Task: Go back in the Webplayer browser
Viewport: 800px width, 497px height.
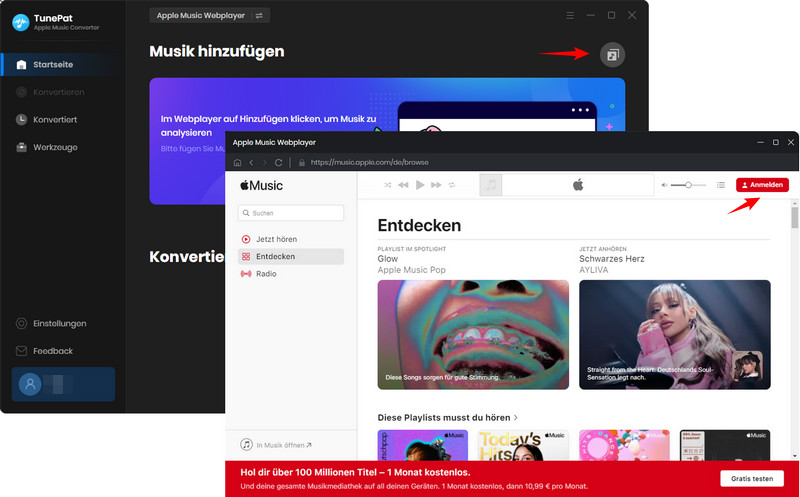Action: 251,163
